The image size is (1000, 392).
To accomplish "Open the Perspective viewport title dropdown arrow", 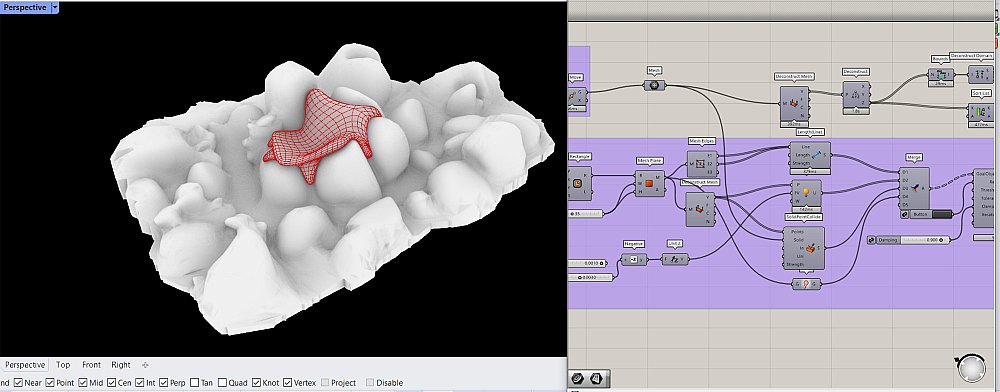I will [55, 8].
